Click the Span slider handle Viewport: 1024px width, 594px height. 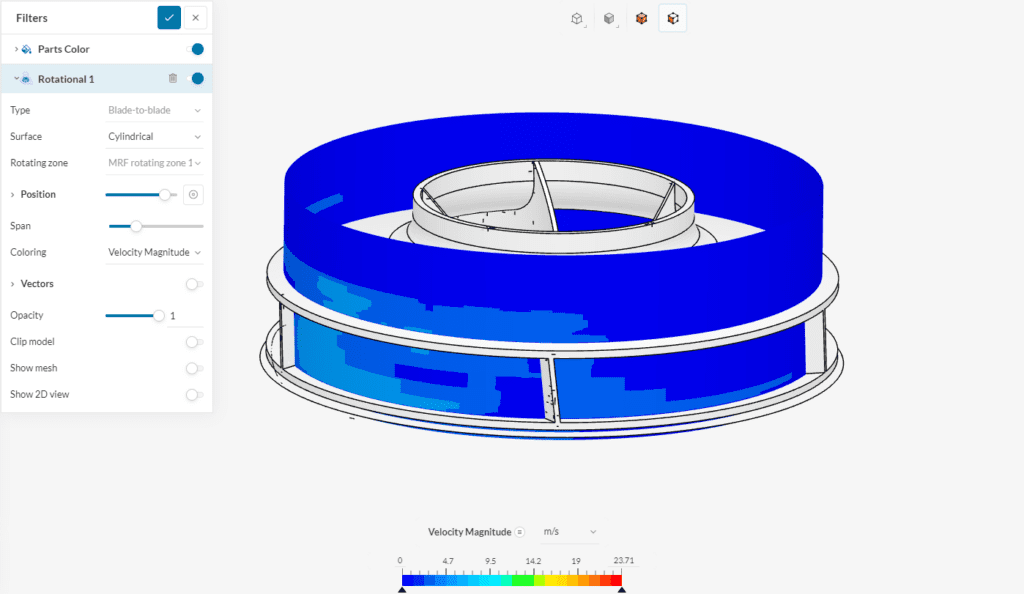(x=134, y=226)
